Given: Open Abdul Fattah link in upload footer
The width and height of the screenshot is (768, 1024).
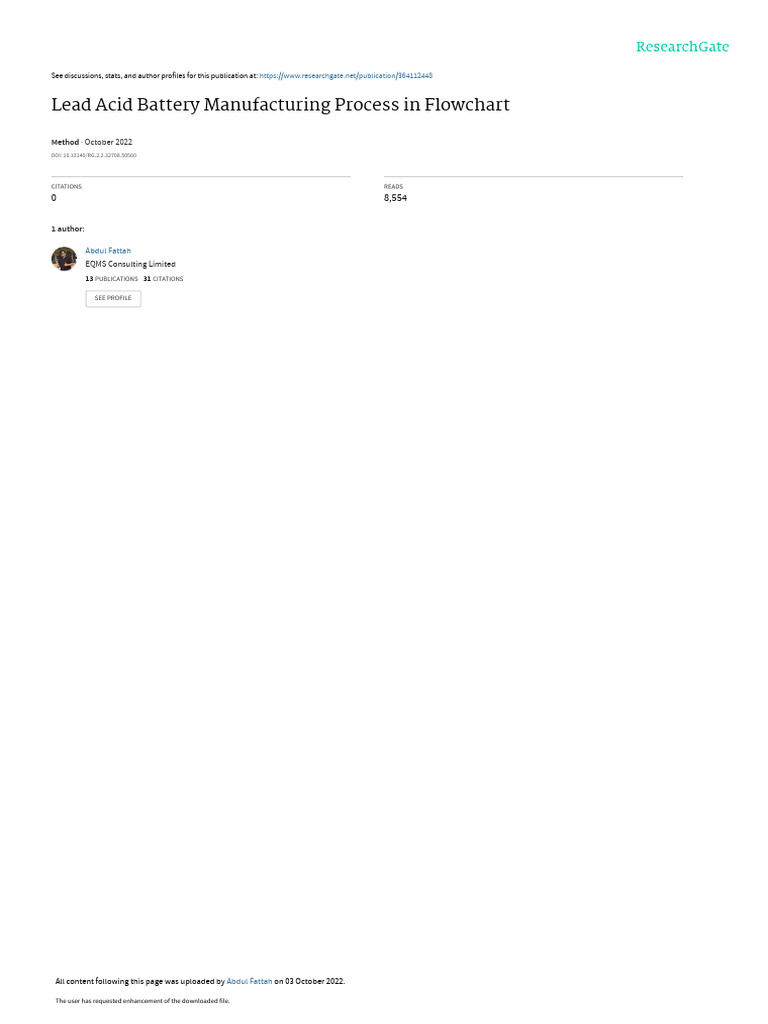Looking at the screenshot, I should [249, 981].
